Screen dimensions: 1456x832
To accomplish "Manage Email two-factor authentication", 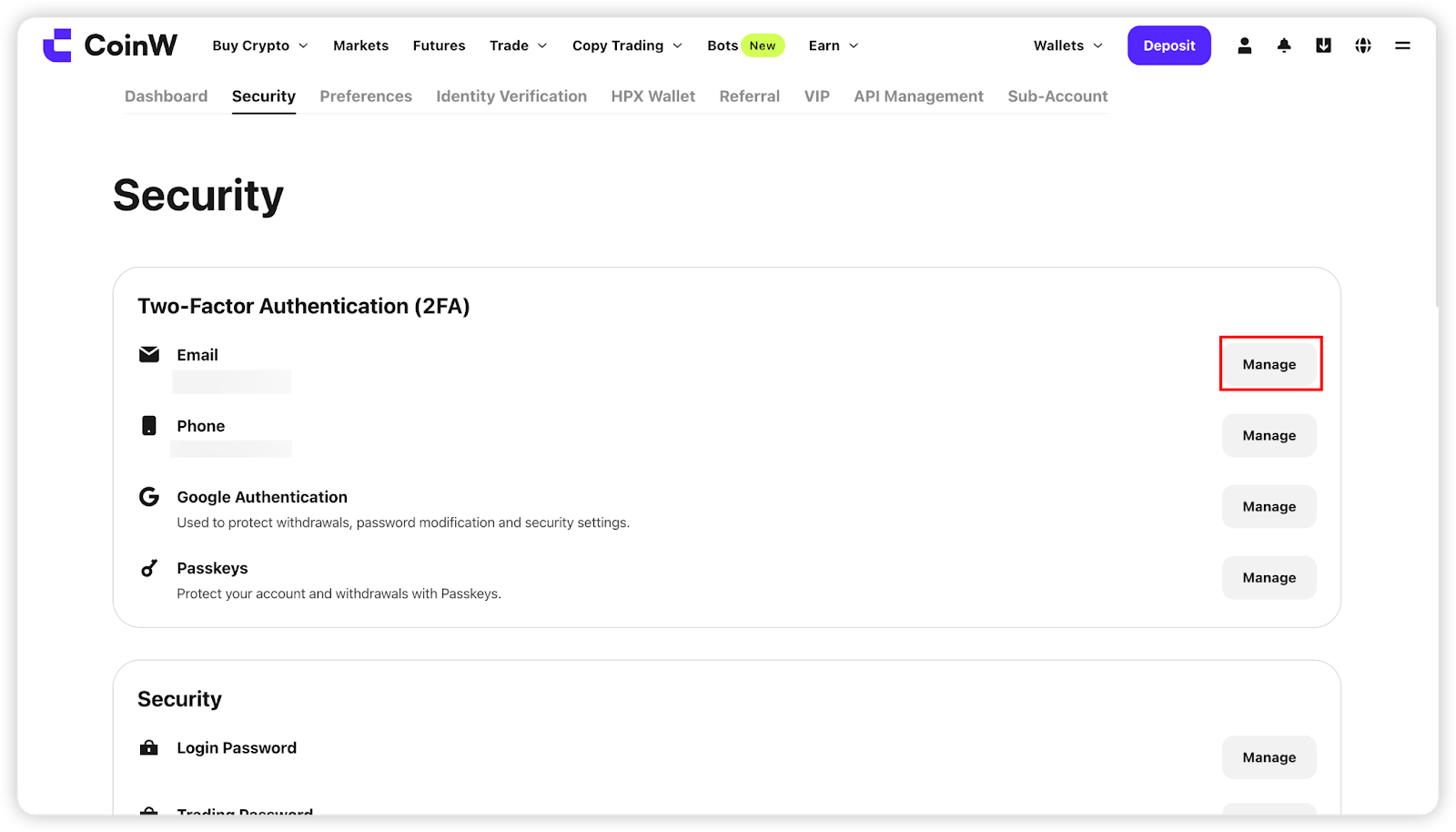I will 1269,364.
